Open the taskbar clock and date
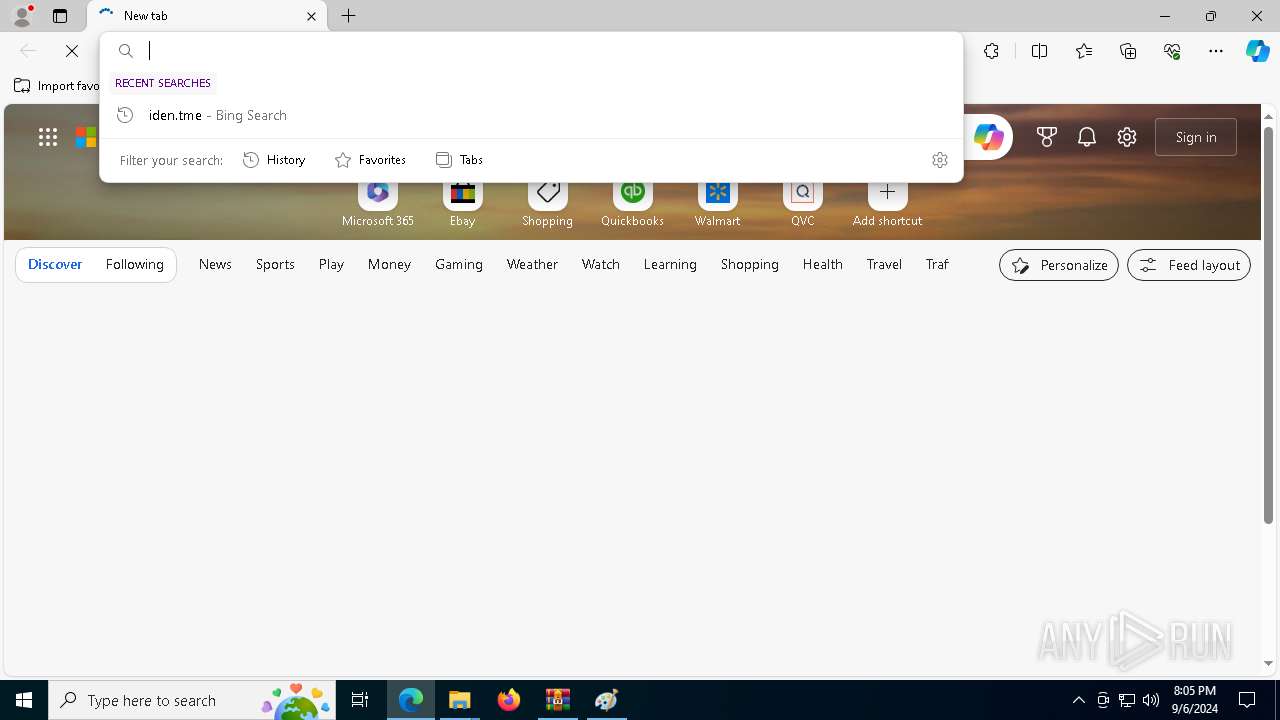1280x720 pixels. point(1194,700)
